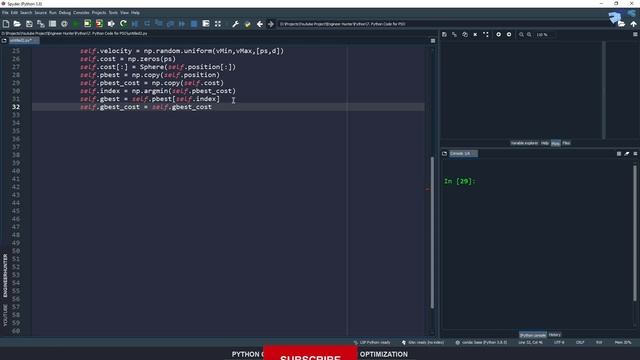Browse console tabs with the left icon

click(444, 154)
